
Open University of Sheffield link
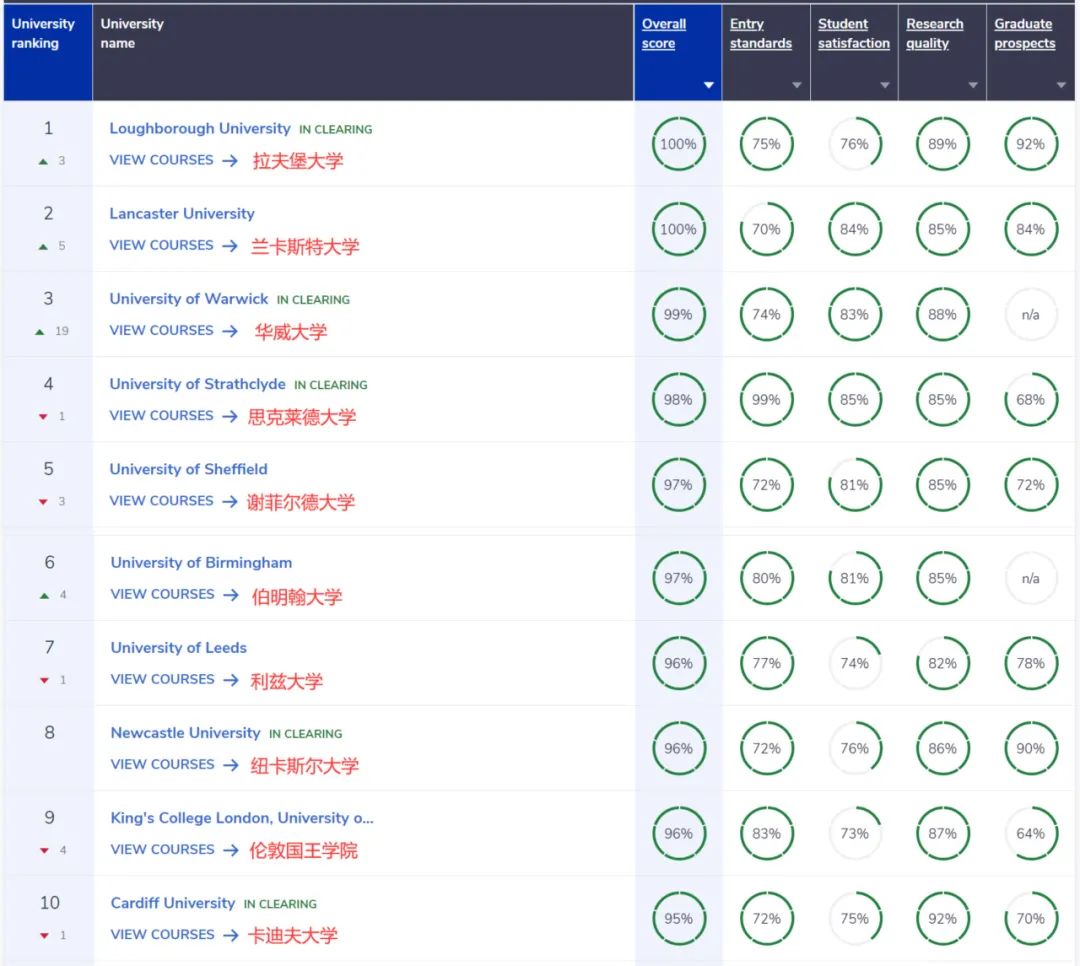(x=188, y=469)
